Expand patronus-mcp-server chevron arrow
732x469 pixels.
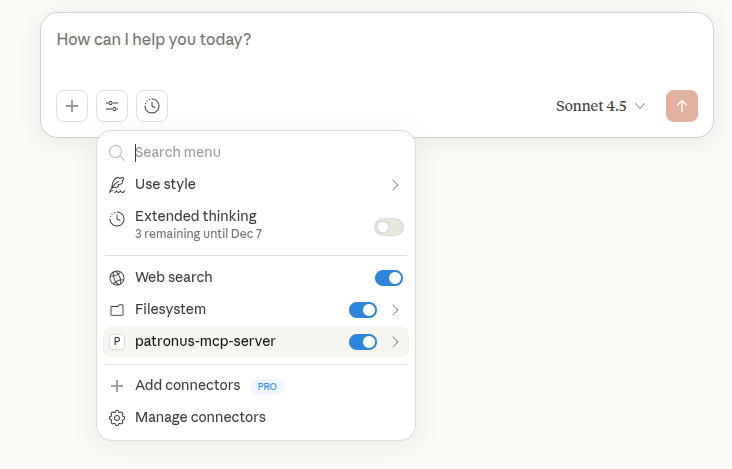pos(395,342)
